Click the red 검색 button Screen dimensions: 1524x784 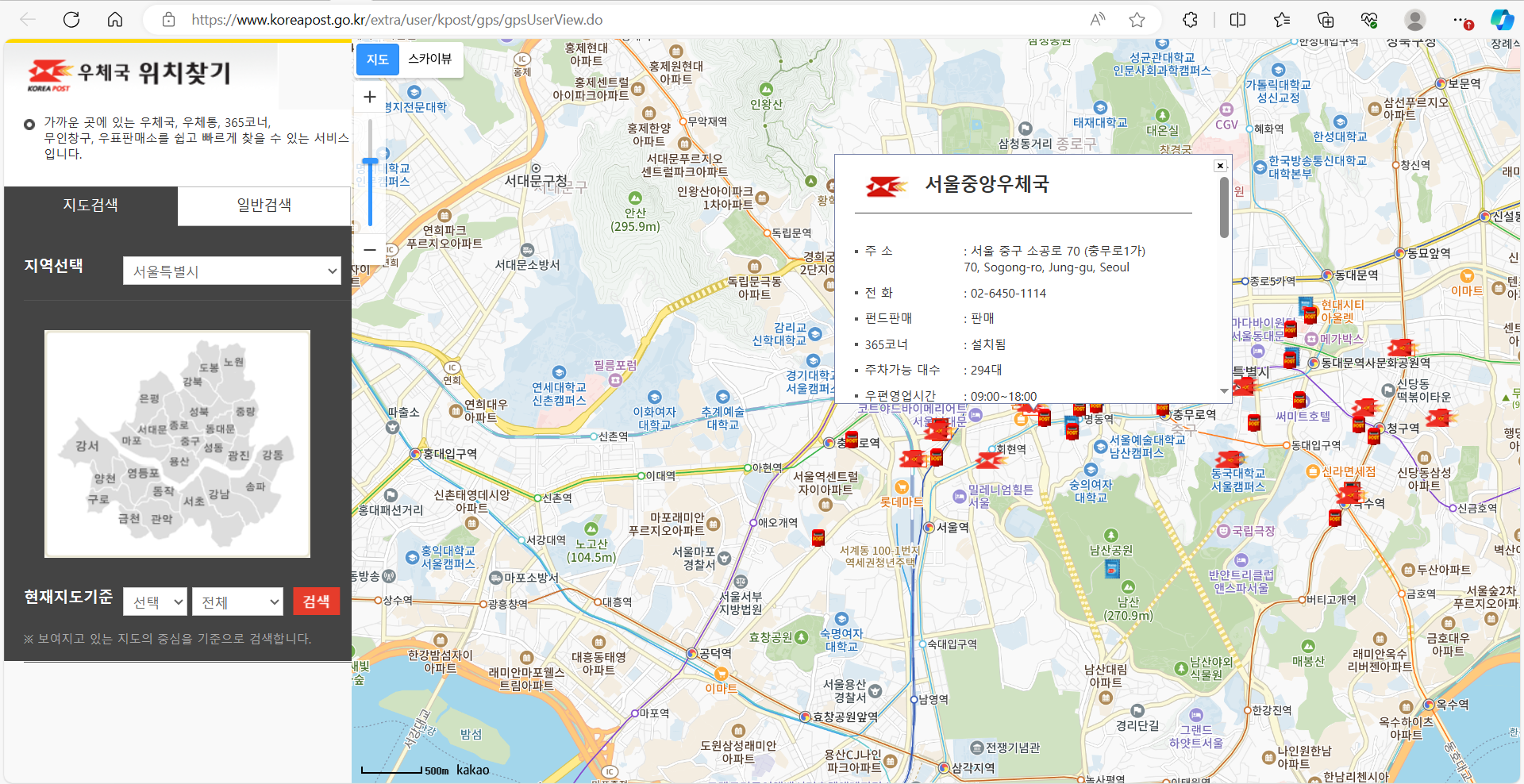pyautogui.click(x=316, y=601)
